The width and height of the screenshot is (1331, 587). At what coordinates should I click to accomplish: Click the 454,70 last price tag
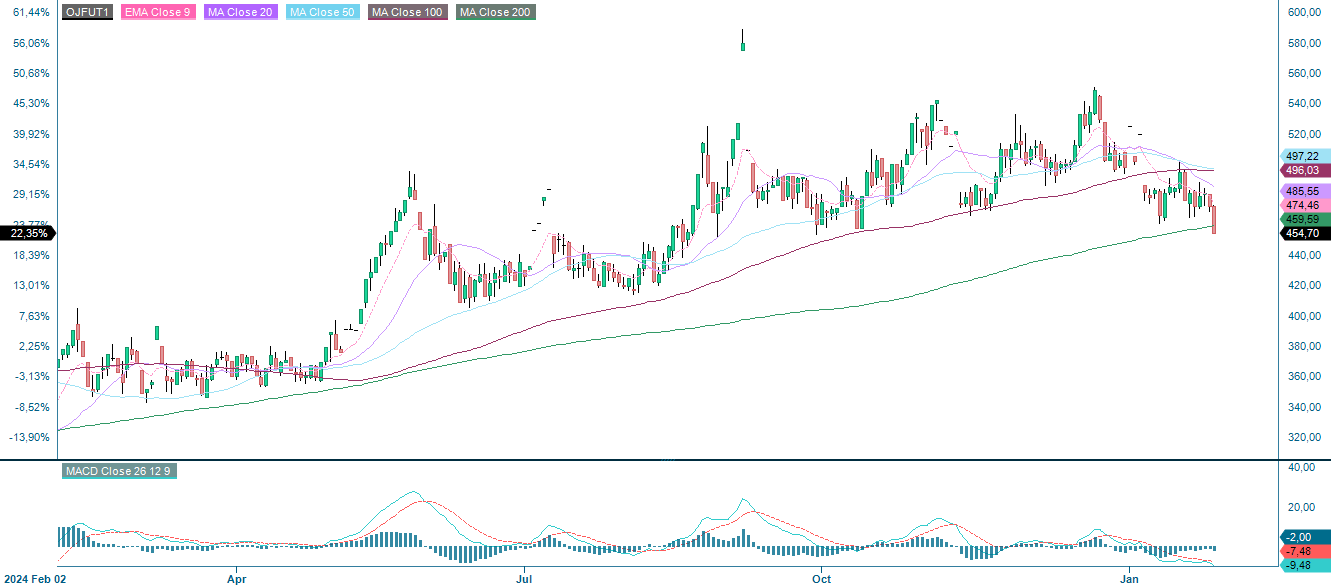coord(1305,233)
